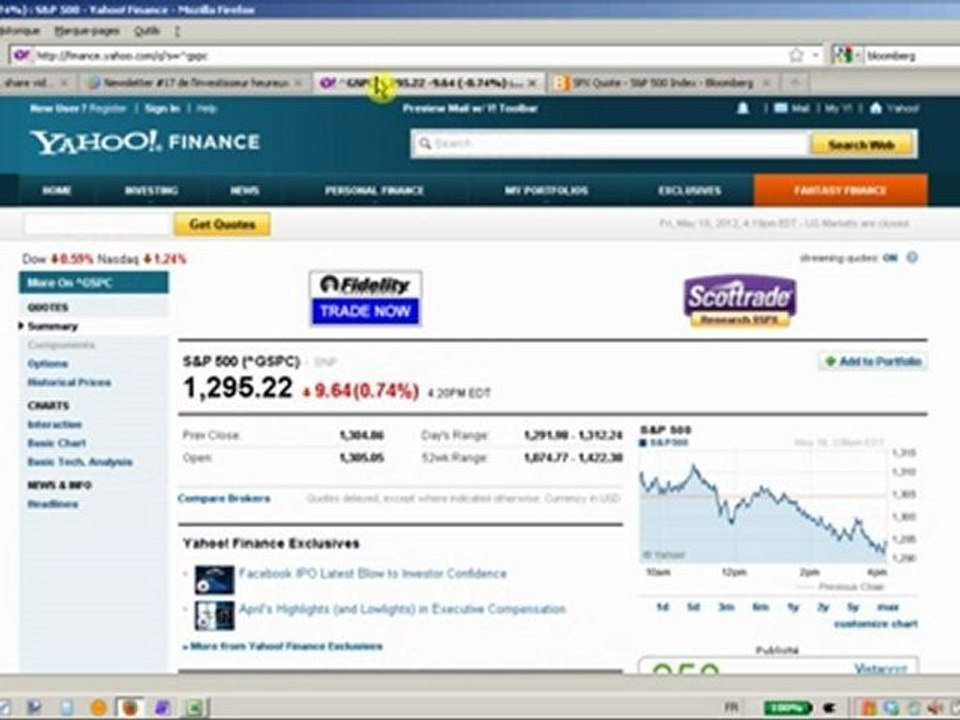Open the Basic Tech. Analysis link

pyautogui.click(x=80, y=462)
